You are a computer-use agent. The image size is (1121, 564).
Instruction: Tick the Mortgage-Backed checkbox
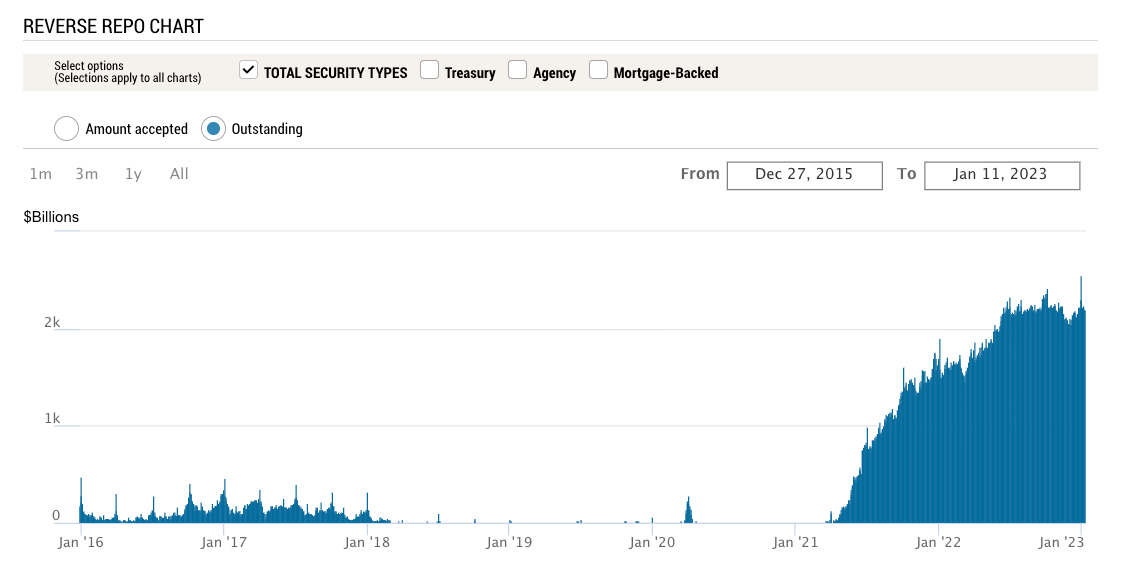coord(598,70)
